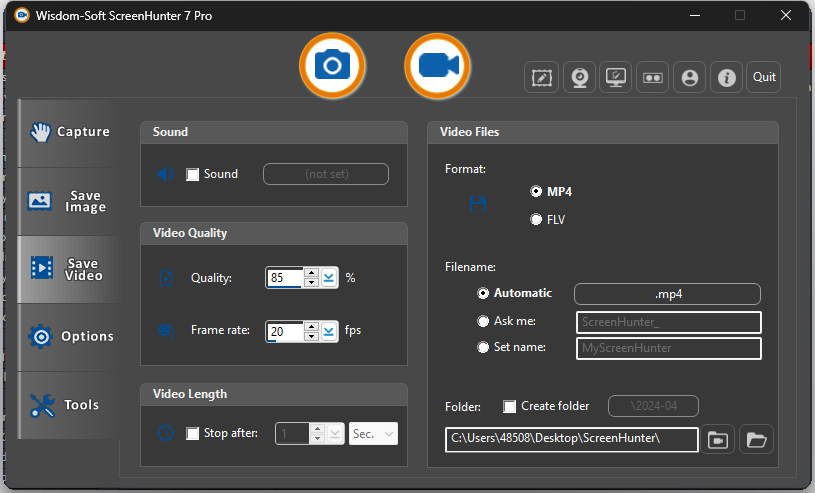This screenshot has height=493, width=815.
Task: Switch to the Save Image tab
Action: 70,201
